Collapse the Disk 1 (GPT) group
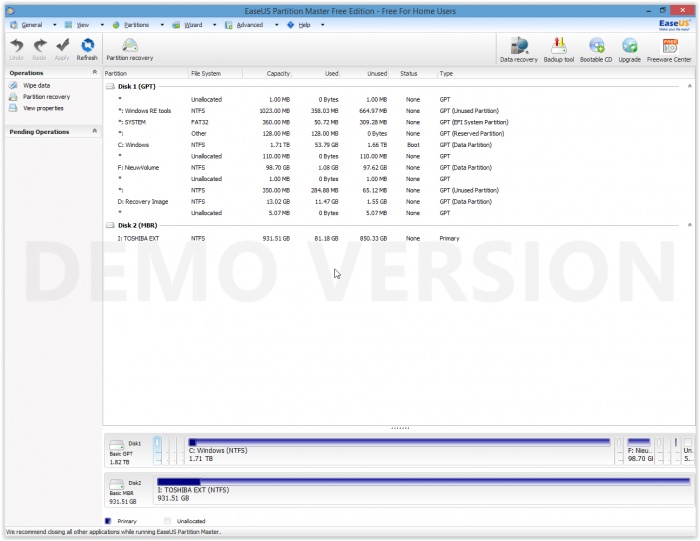This screenshot has width=700, height=541. click(x=690, y=86)
